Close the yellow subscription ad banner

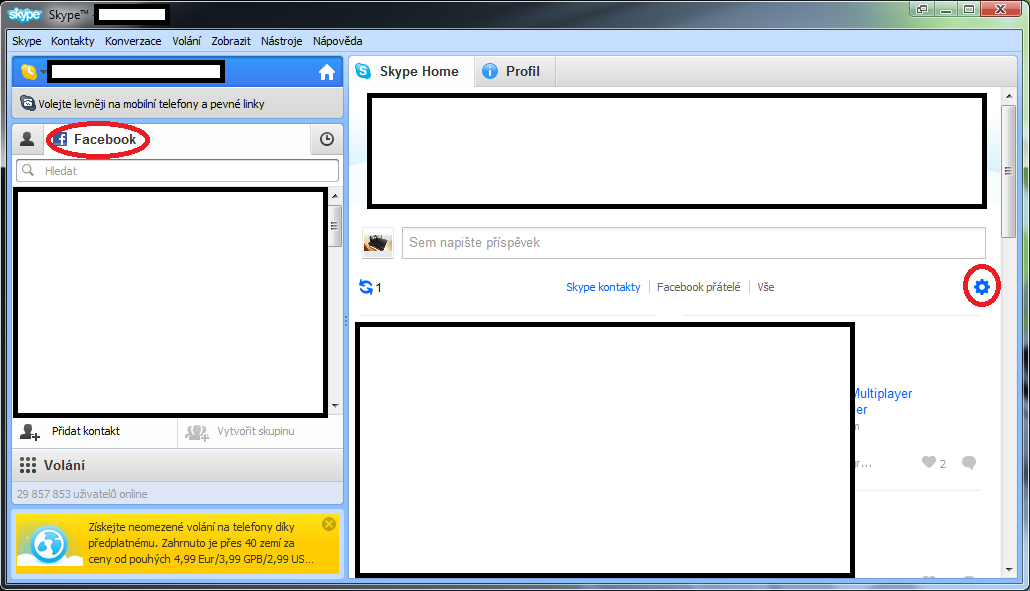329,523
